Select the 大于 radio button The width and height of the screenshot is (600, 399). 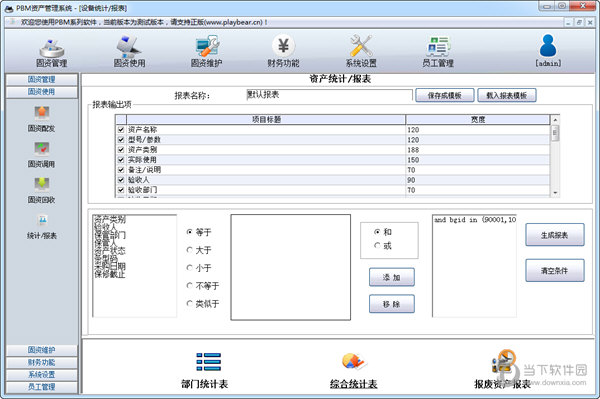click(189, 250)
